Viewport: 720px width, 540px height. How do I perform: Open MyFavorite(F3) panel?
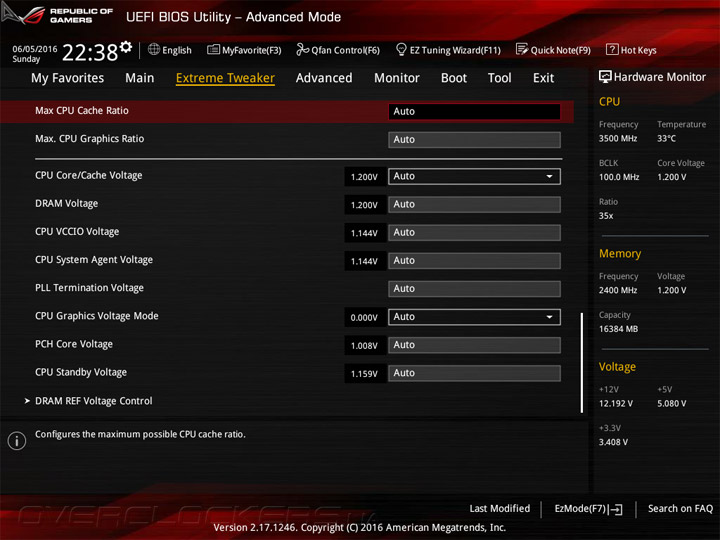point(244,50)
